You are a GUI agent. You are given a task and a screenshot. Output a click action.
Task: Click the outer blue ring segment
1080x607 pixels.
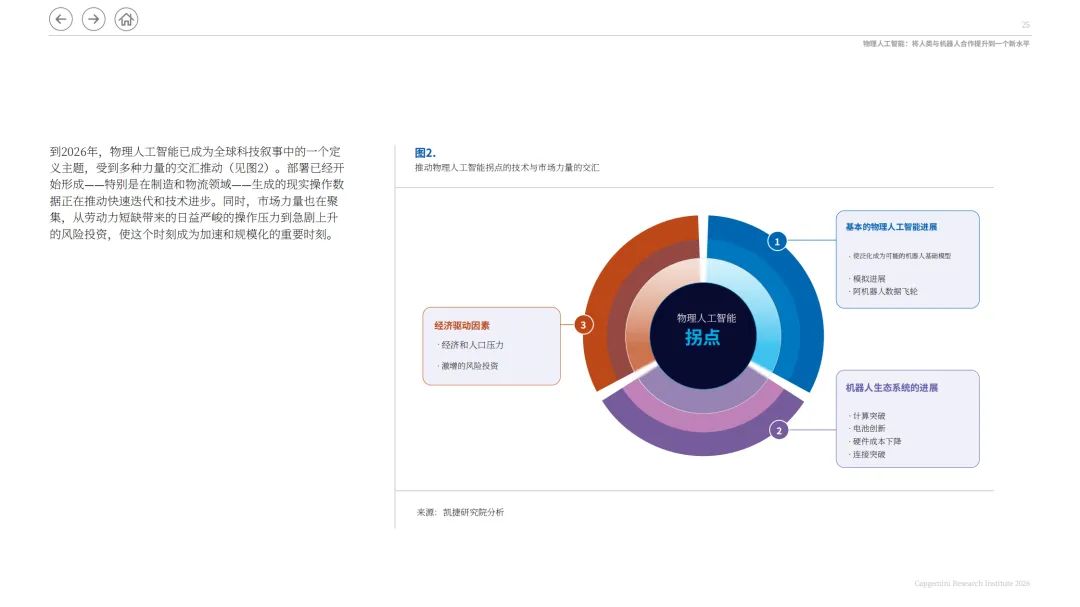[809, 303]
